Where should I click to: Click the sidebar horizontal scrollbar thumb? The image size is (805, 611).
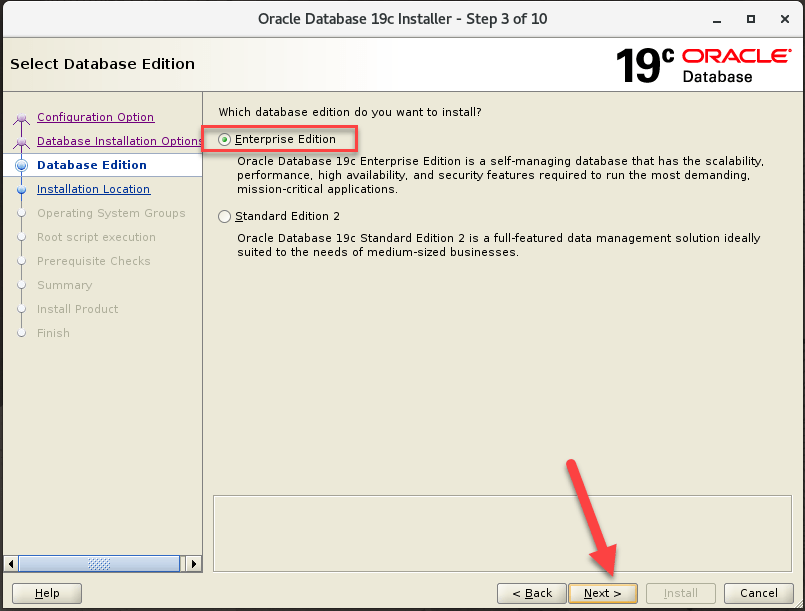(x=100, y=564)
